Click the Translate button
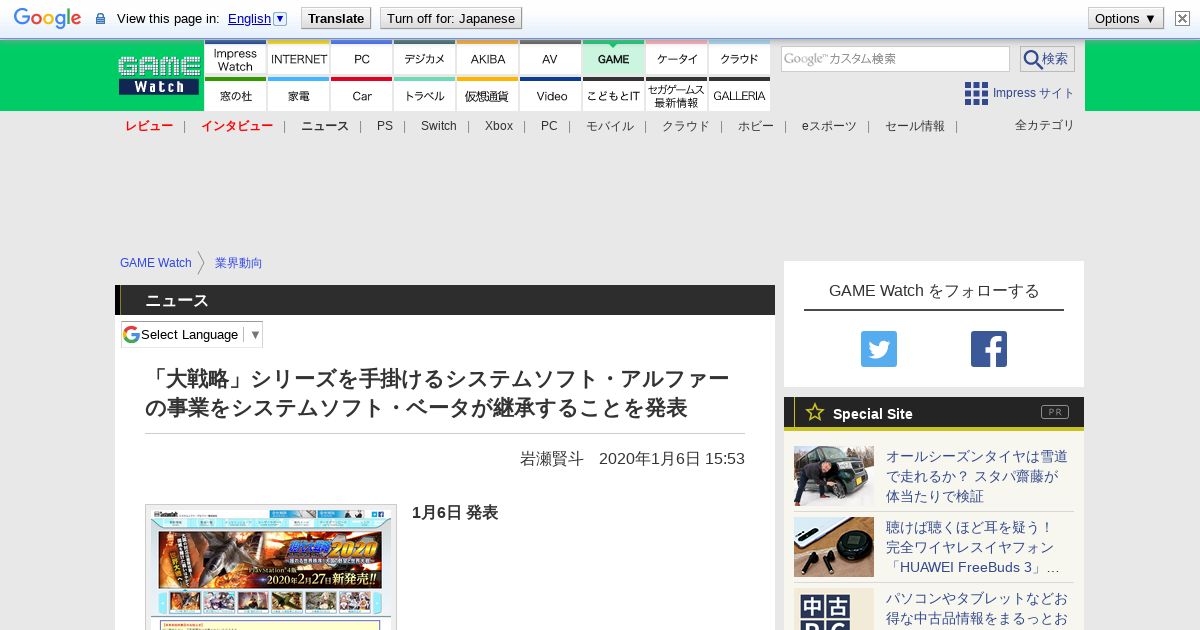Screen dimensions: 1200x630 [336, 18]
